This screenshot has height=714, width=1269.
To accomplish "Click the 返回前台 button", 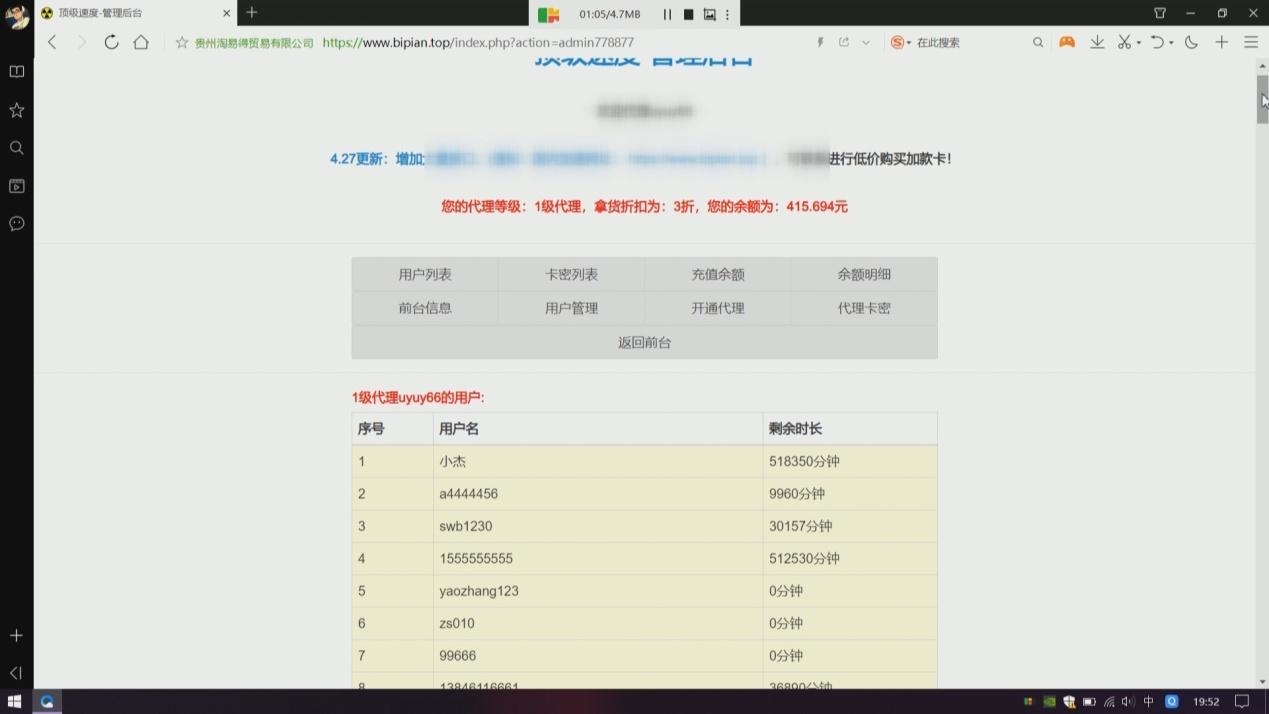I will [x=644, y=342].
